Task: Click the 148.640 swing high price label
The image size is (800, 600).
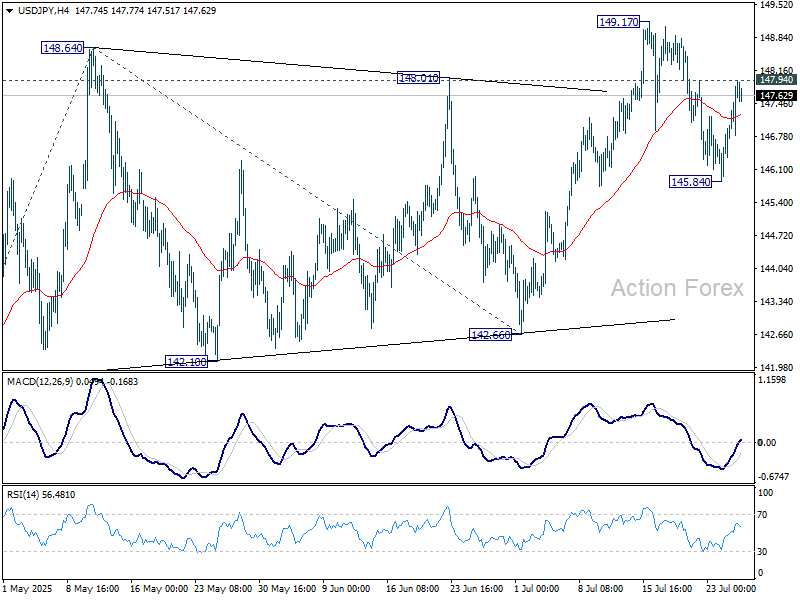Action: [x=60, y=46]
